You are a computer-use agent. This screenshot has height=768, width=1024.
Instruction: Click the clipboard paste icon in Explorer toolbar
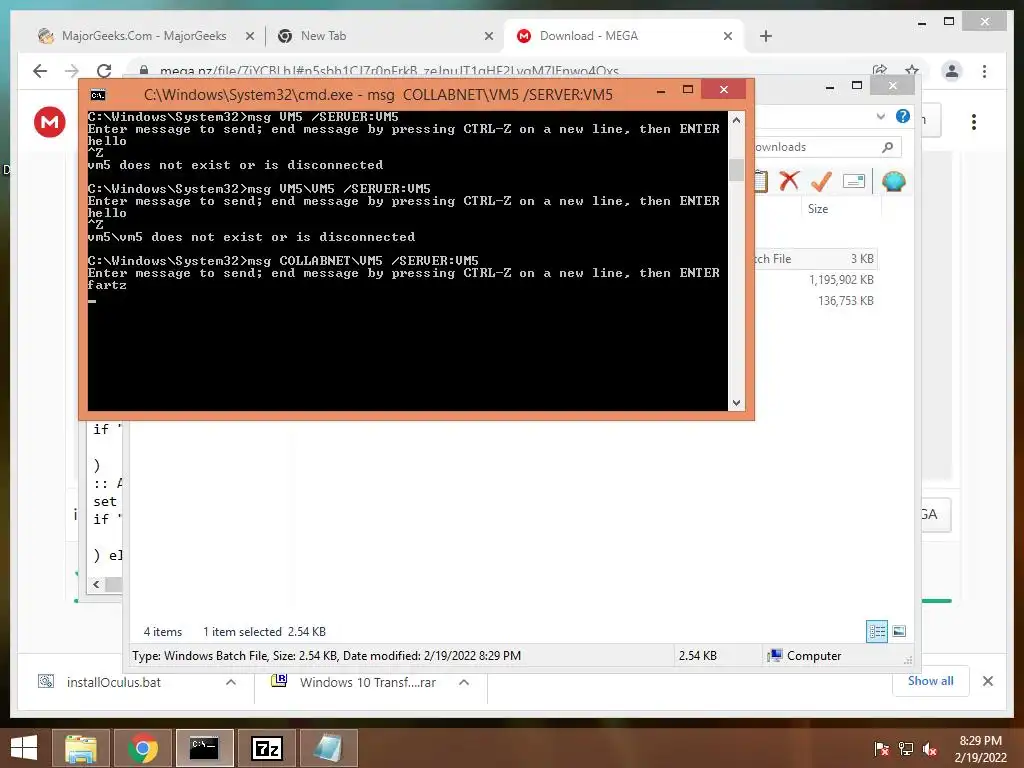click(x=761, y=181)
